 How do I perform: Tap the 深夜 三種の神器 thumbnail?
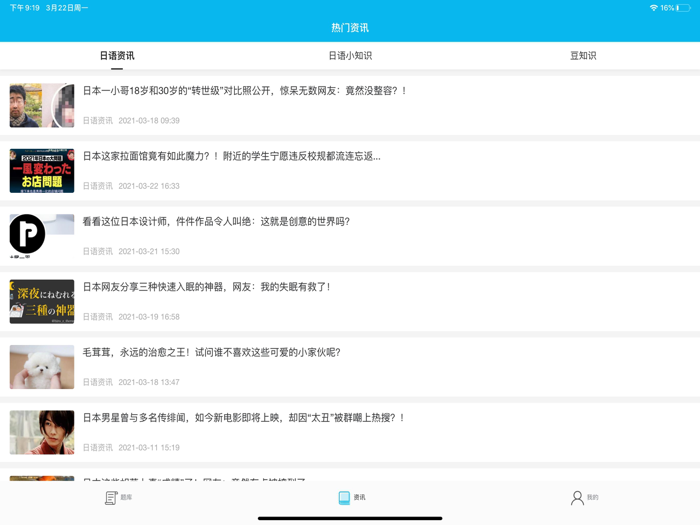click(42, 301)
